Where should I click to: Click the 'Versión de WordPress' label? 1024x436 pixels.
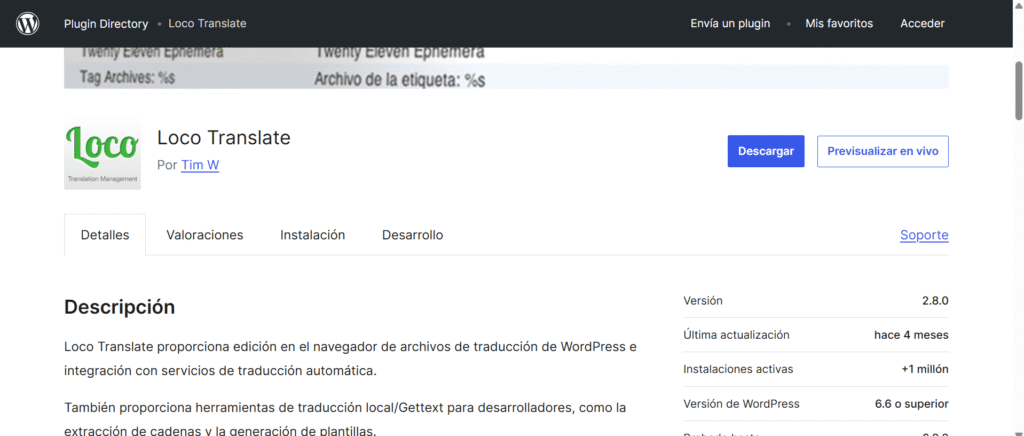point(741,403)
